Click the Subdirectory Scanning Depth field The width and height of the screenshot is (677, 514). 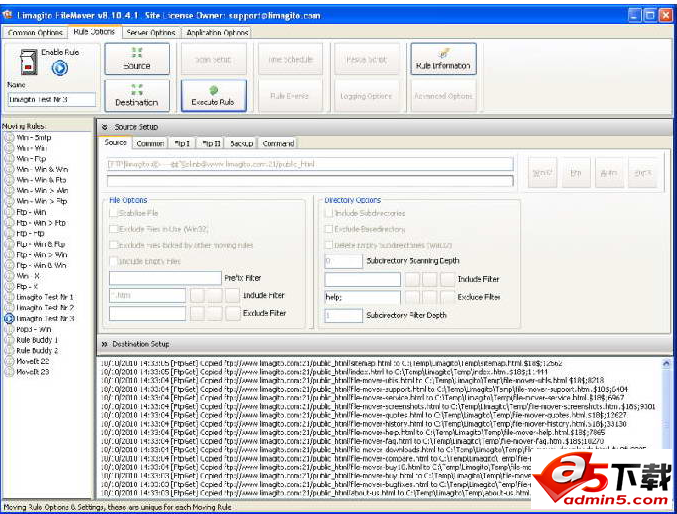tap(343, 261)
